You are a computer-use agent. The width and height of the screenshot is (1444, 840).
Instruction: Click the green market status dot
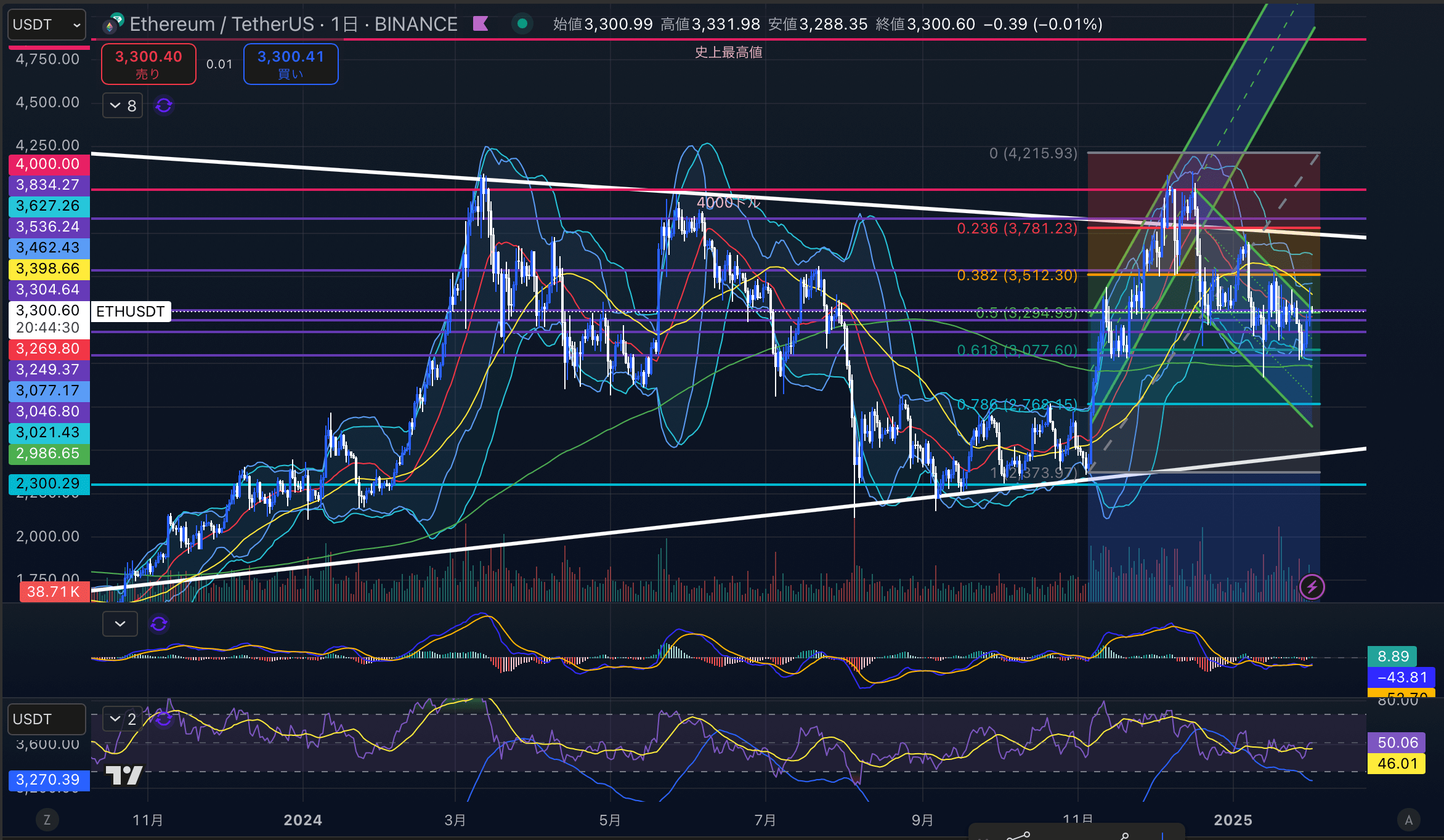click(x=522, y=24)
